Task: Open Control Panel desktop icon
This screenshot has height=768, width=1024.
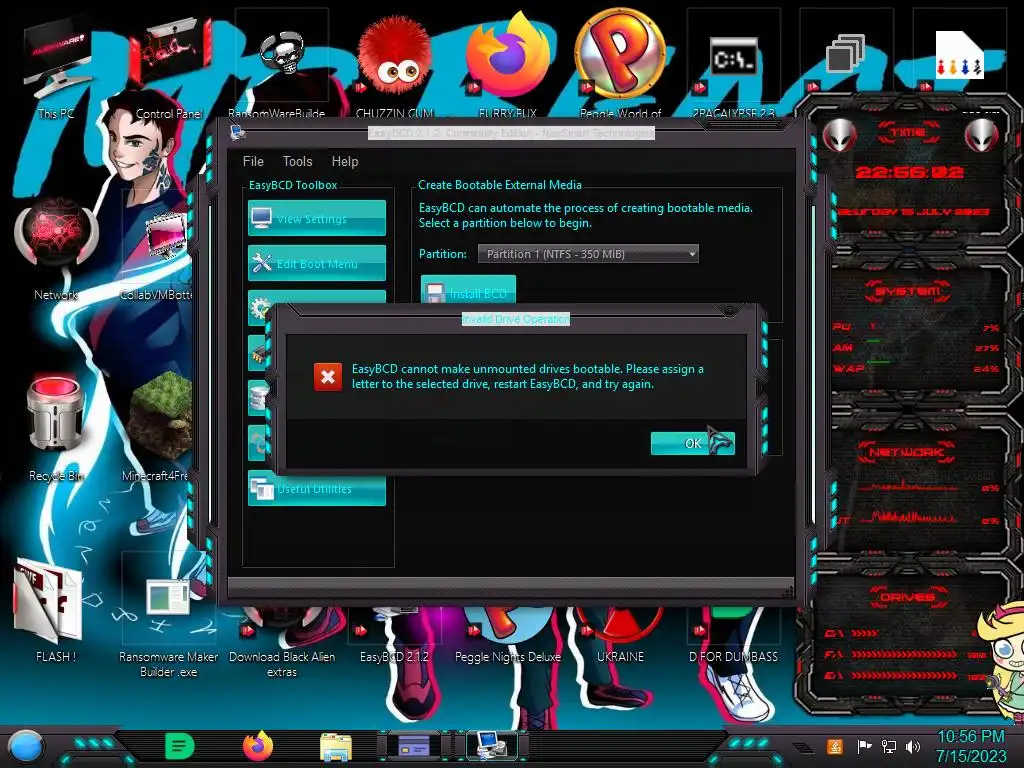Action: coord(169,67)
